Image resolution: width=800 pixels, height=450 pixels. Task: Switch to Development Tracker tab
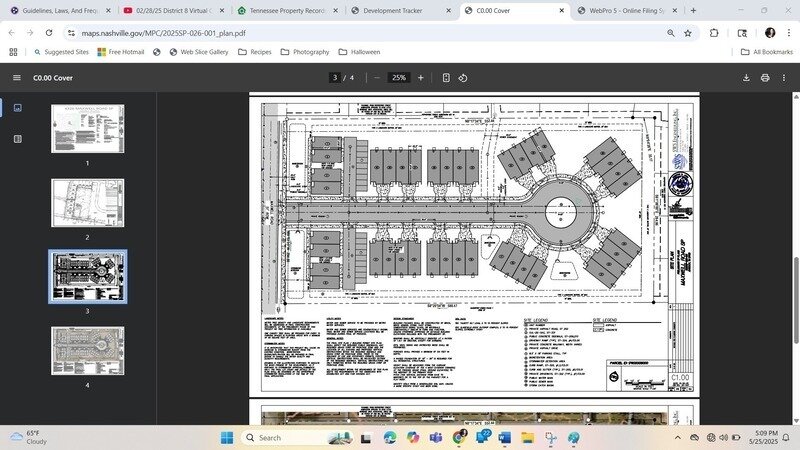point(398,10)
